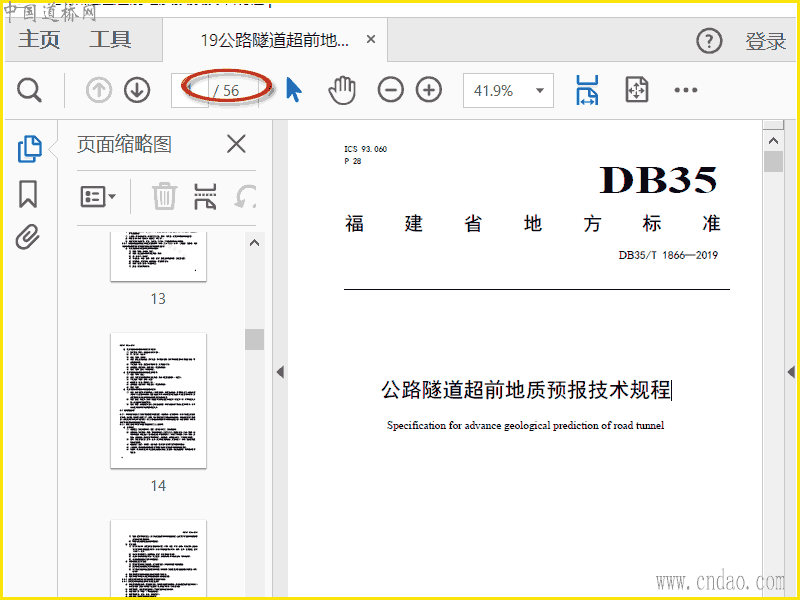Image resolution: width=800 pixels, height=600 pixels.
Task: Click the DB35/T 1866—2019 standard number
Action: click(668, 255)
